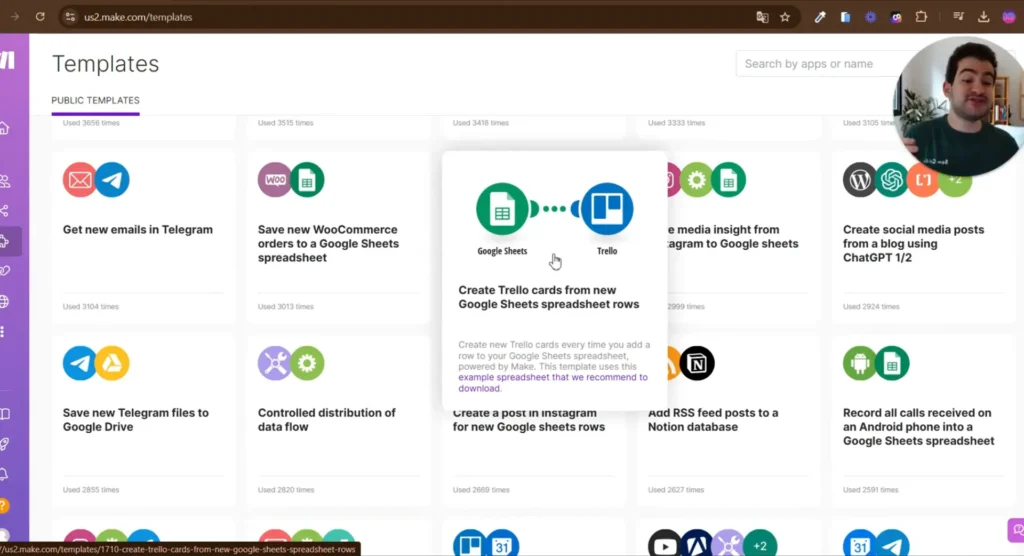Open the Resource hub book icon in sidebar

click(x=5, y=414)
